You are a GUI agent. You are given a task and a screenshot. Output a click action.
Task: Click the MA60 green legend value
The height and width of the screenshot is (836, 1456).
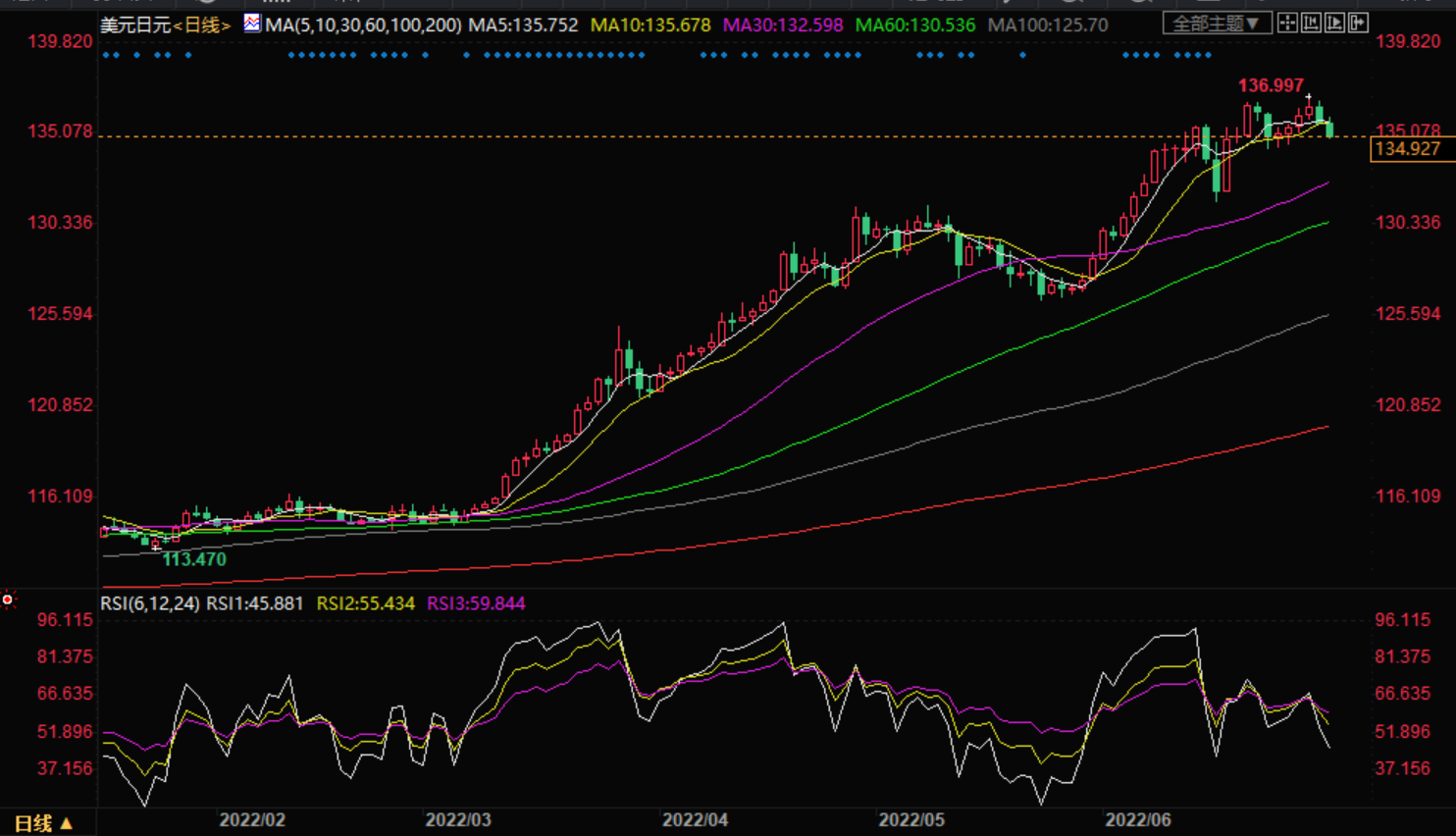914,26
